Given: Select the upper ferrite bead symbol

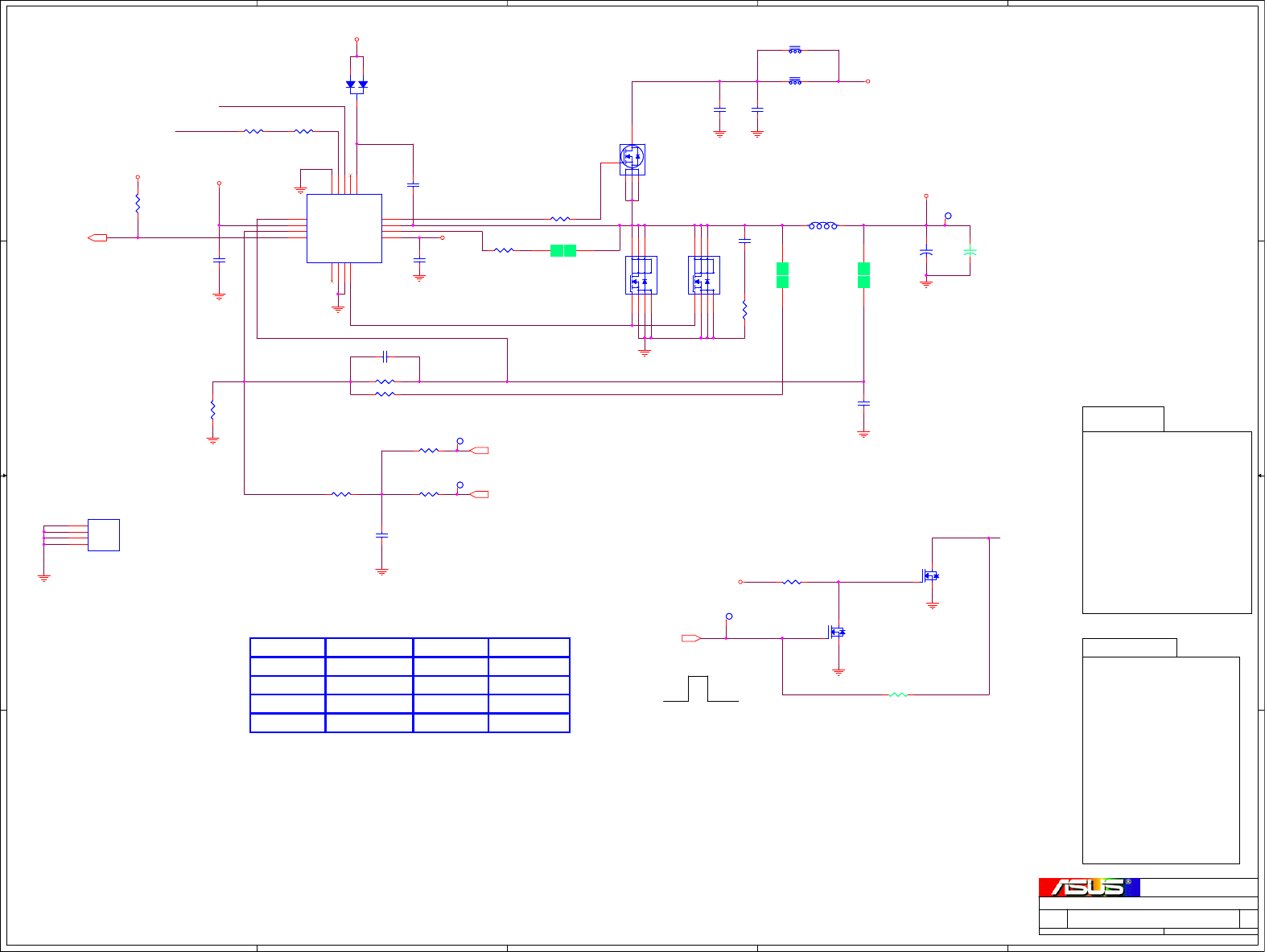Looking at the screenshot, I should coord(795,50).
